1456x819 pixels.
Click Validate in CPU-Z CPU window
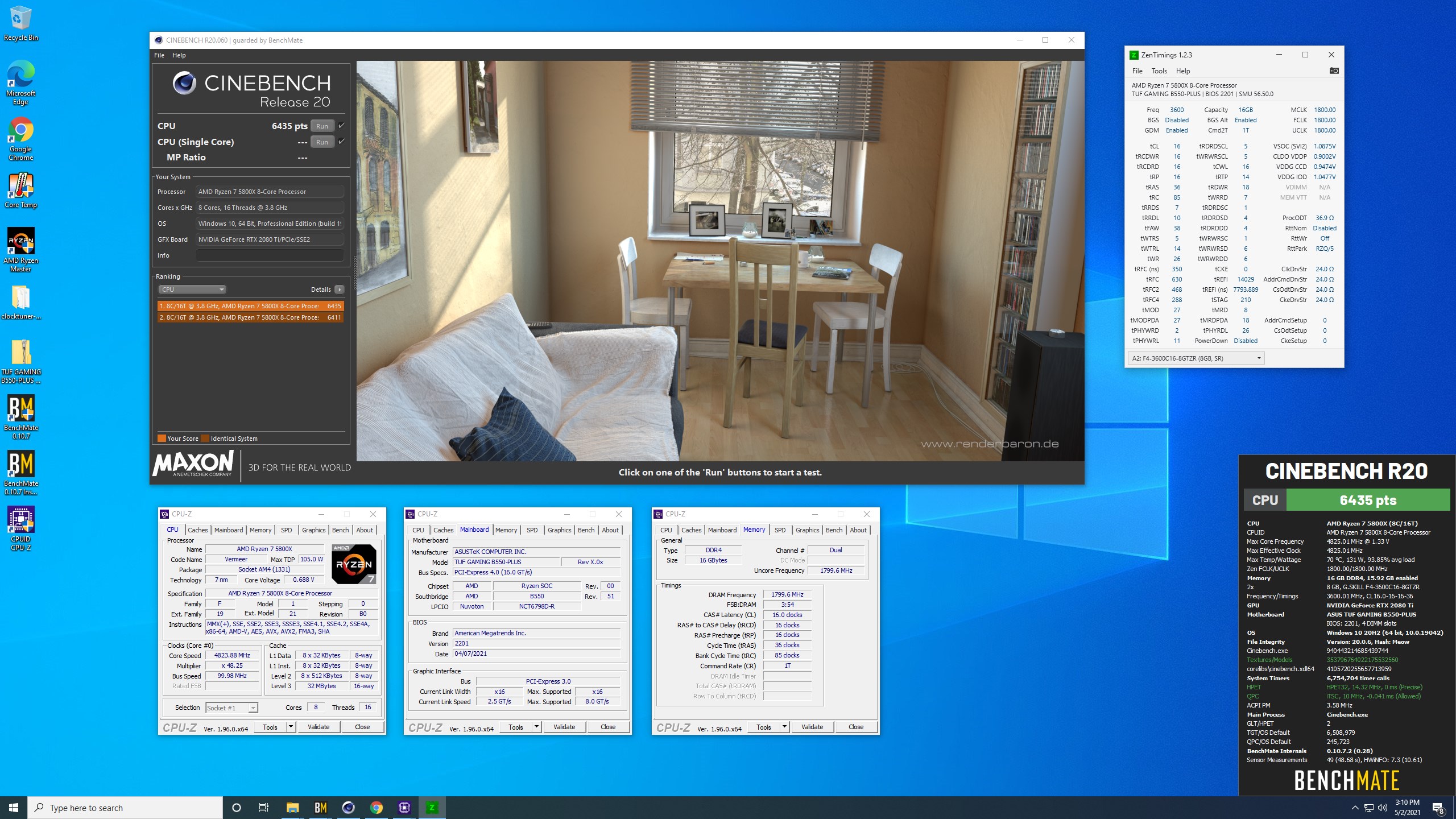(318, 727)
